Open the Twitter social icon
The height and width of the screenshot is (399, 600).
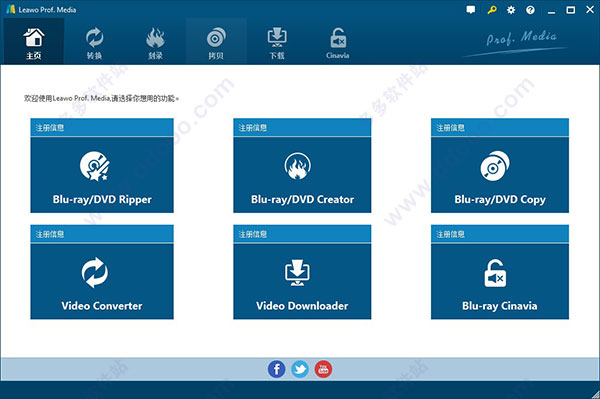pos(300,369)
